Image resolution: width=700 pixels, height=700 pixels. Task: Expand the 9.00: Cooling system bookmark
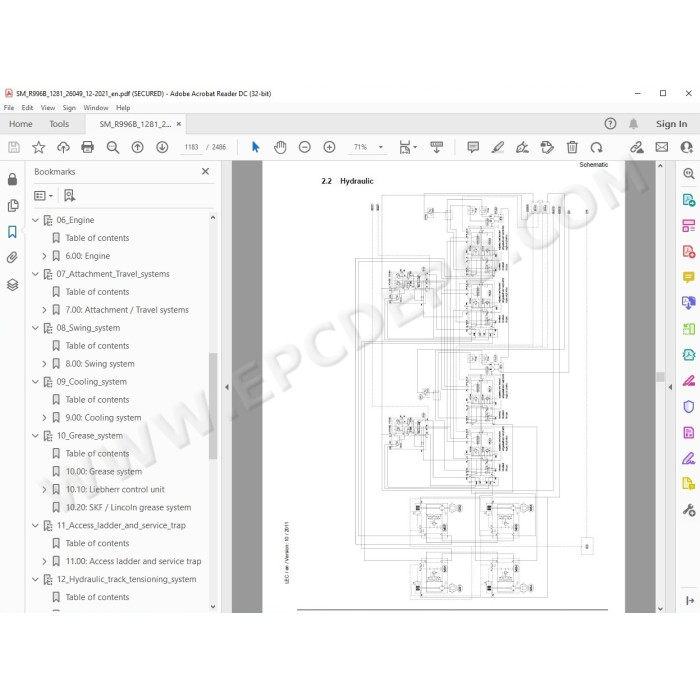(x=44, y=418)
